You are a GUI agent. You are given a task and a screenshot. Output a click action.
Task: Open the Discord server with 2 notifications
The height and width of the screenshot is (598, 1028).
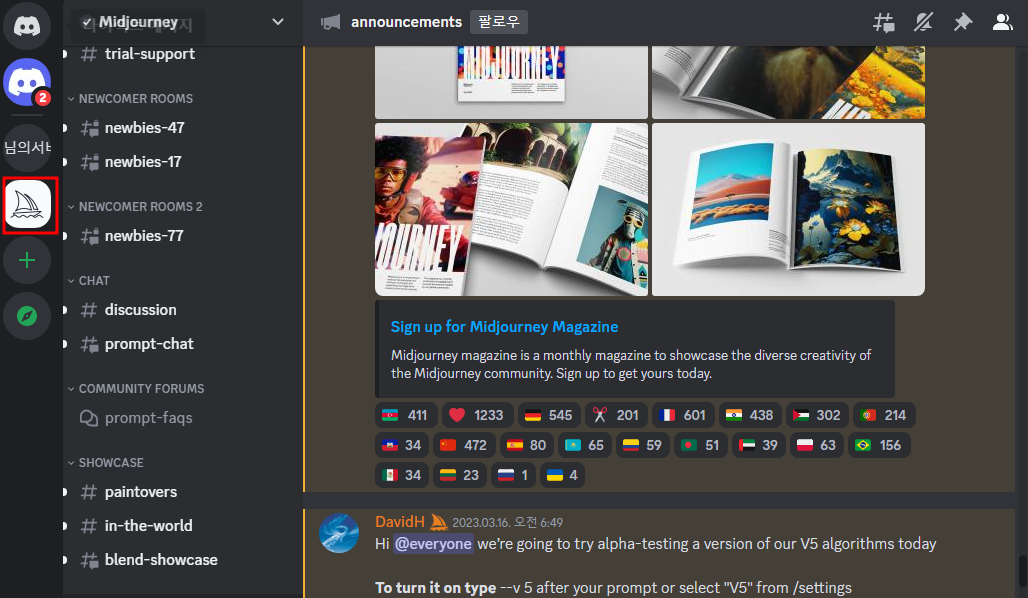pyautogui.click(x=27, y=82)
